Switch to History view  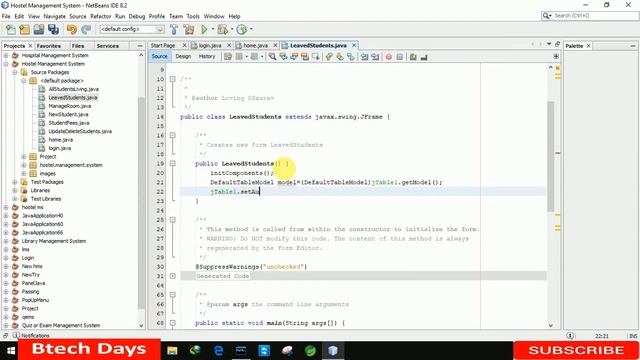(207, 57)
